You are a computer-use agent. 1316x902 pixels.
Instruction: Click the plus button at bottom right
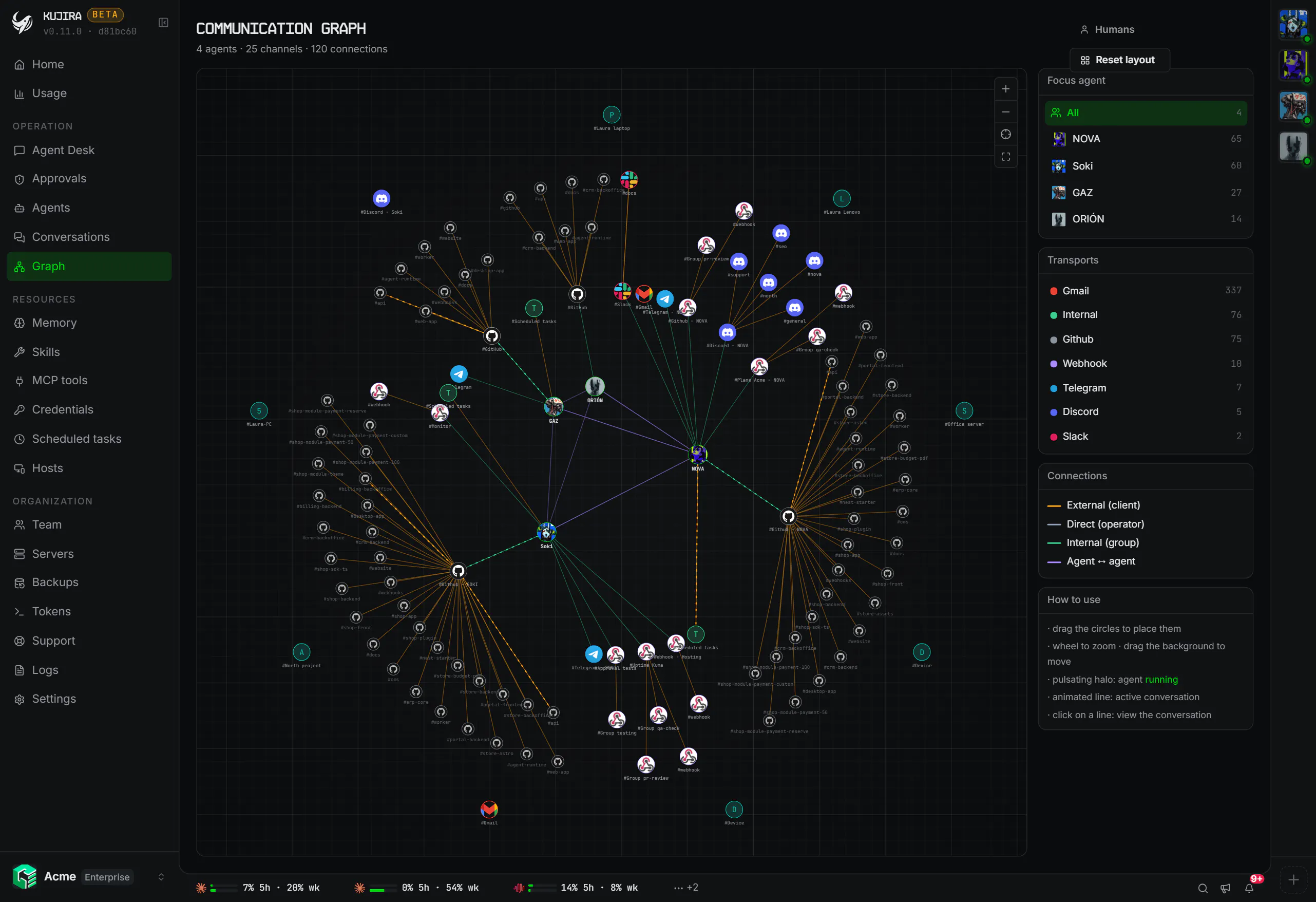tap(1293, 880)
